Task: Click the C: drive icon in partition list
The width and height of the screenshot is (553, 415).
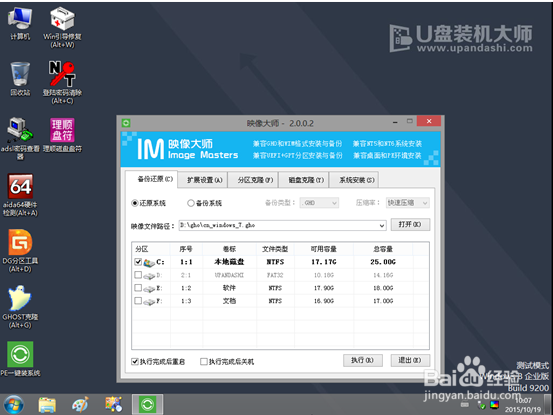Action: (149, 262)
